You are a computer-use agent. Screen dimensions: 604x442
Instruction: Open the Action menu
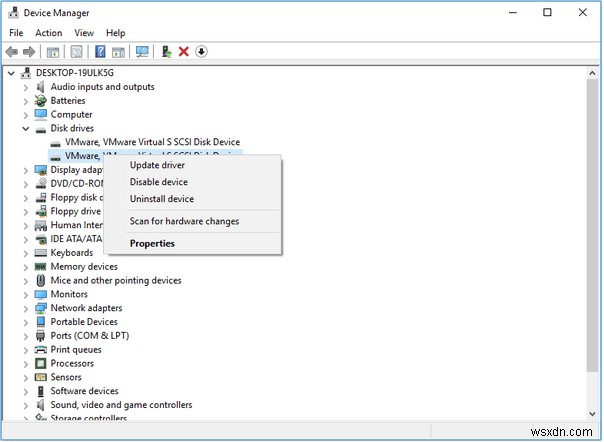click(x=49, y=33)
